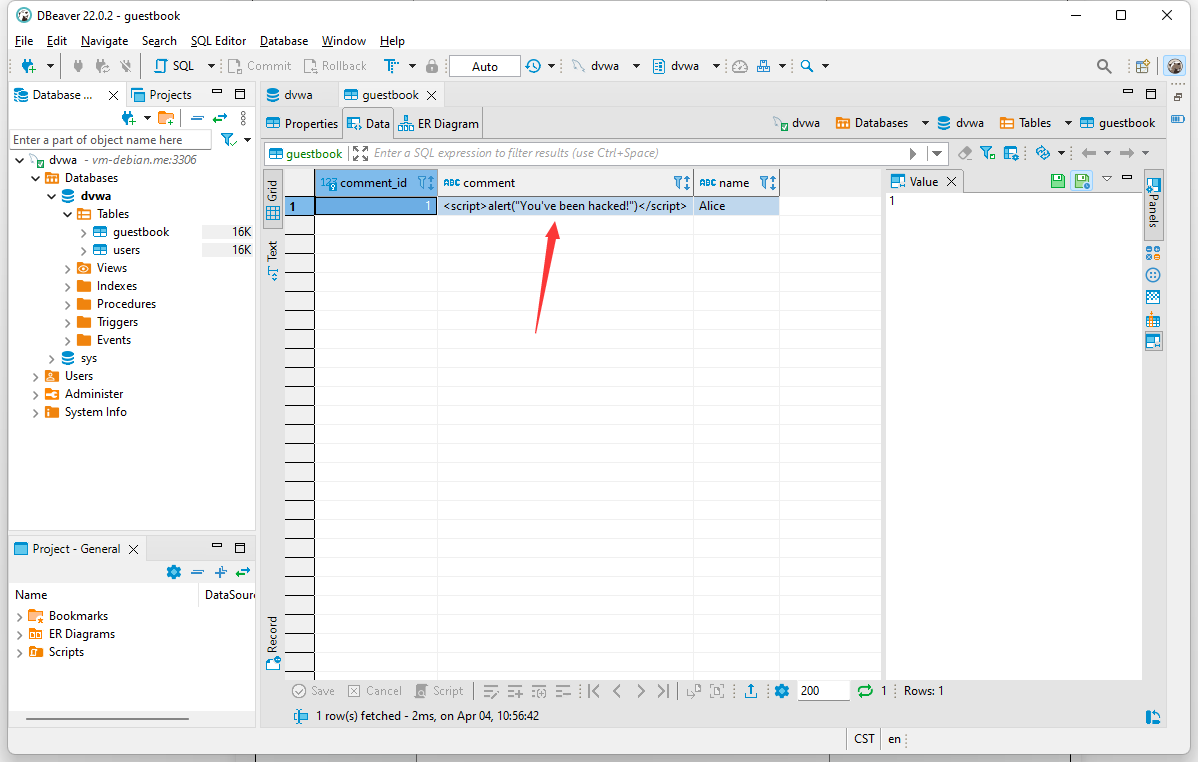Select the Indexes folder
The image size is (1198, 762).
pyautogui.click(x=117, y=286)
